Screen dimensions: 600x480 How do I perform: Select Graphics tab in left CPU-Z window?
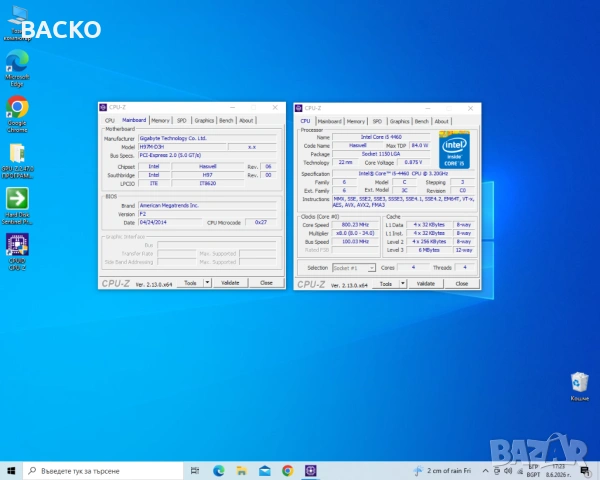tap(204, 121)
